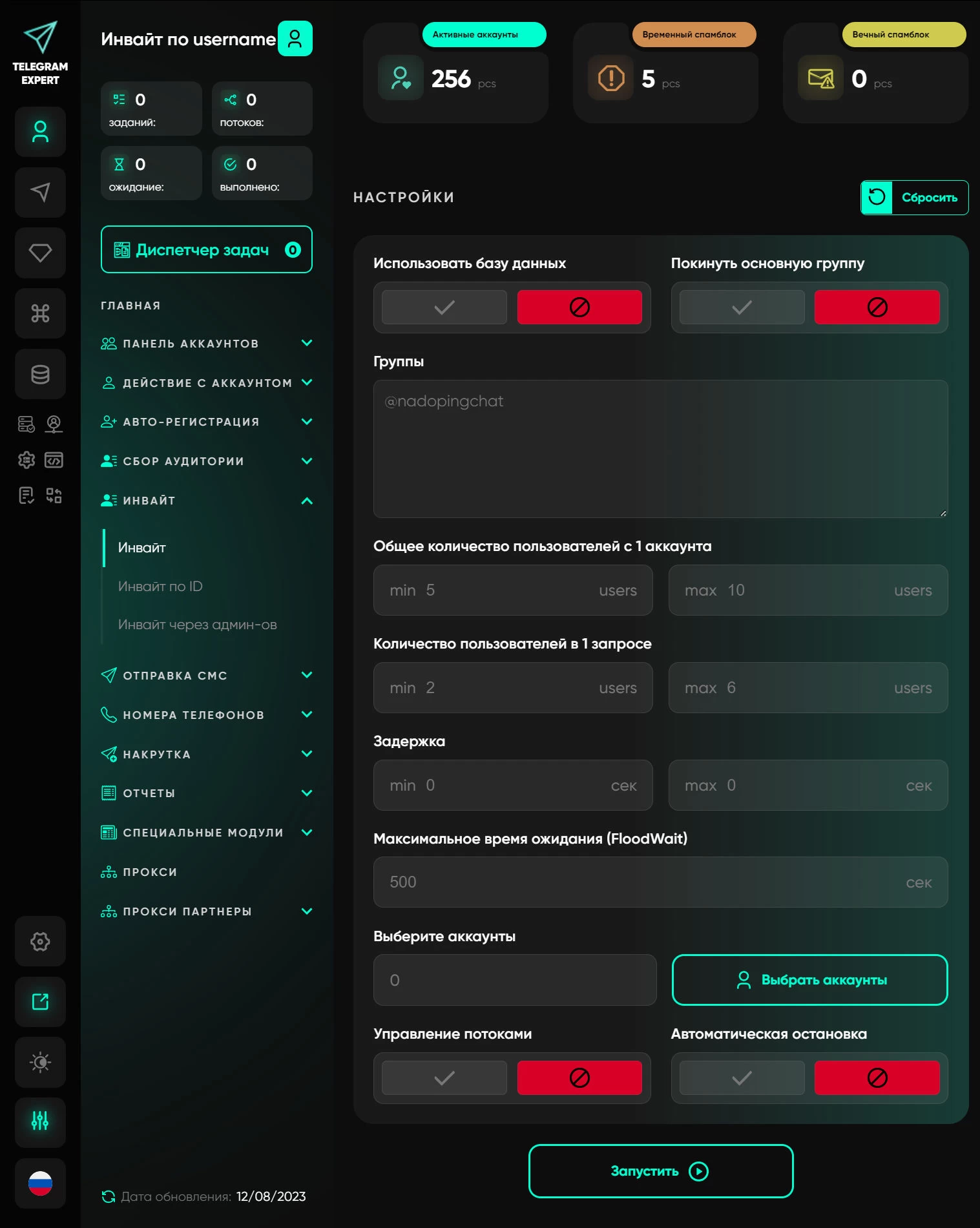Click the small gear cog icon
Screen dimensions: 980x1228
pyautogui.click(x=26, y=460)
